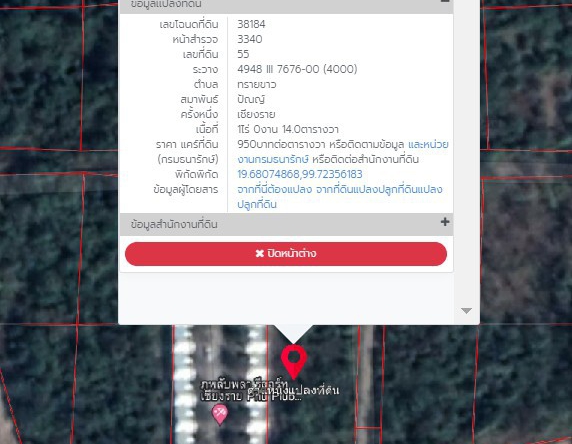Click the X icon inside ปิดหน้าต่าง button
Screen dimensions: 572x444
coord(259,253)
